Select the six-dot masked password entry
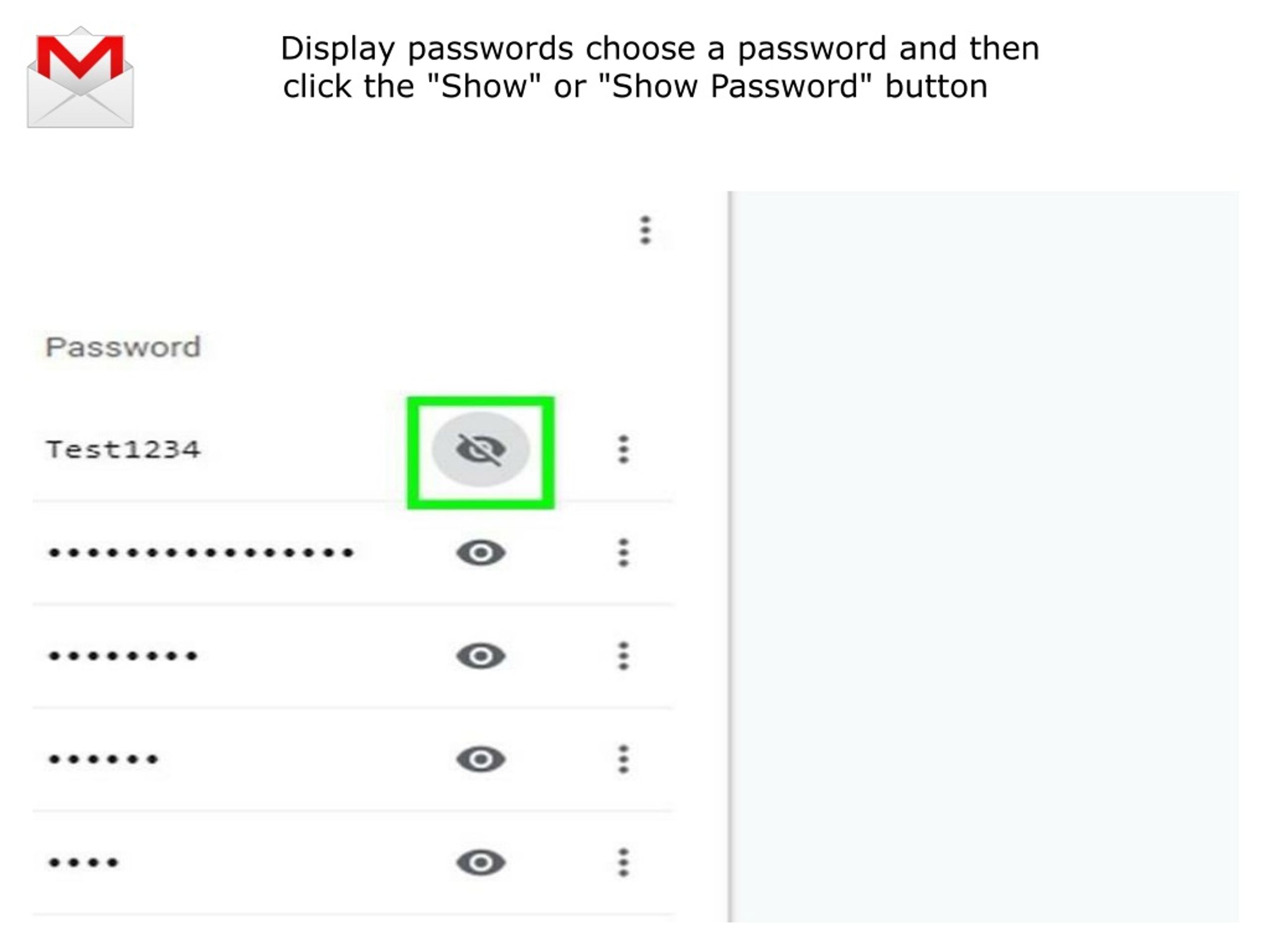This screenshot has width=1270, height=952. [x=103, y=759]
